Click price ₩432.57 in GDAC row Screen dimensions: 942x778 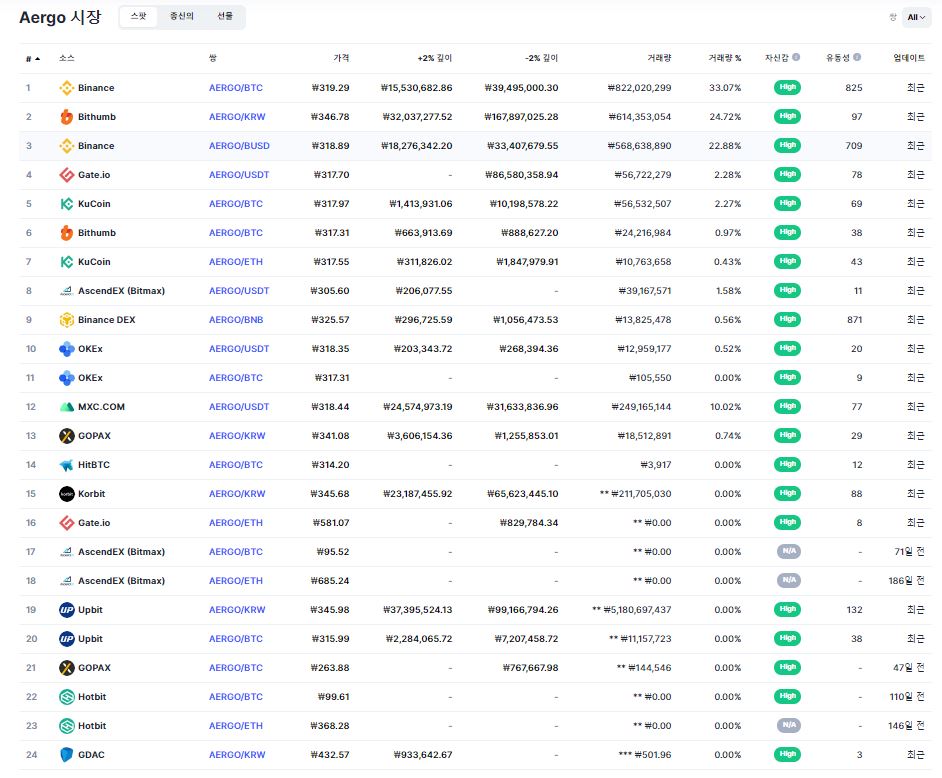pyautogui.click(x=330, y=755)
